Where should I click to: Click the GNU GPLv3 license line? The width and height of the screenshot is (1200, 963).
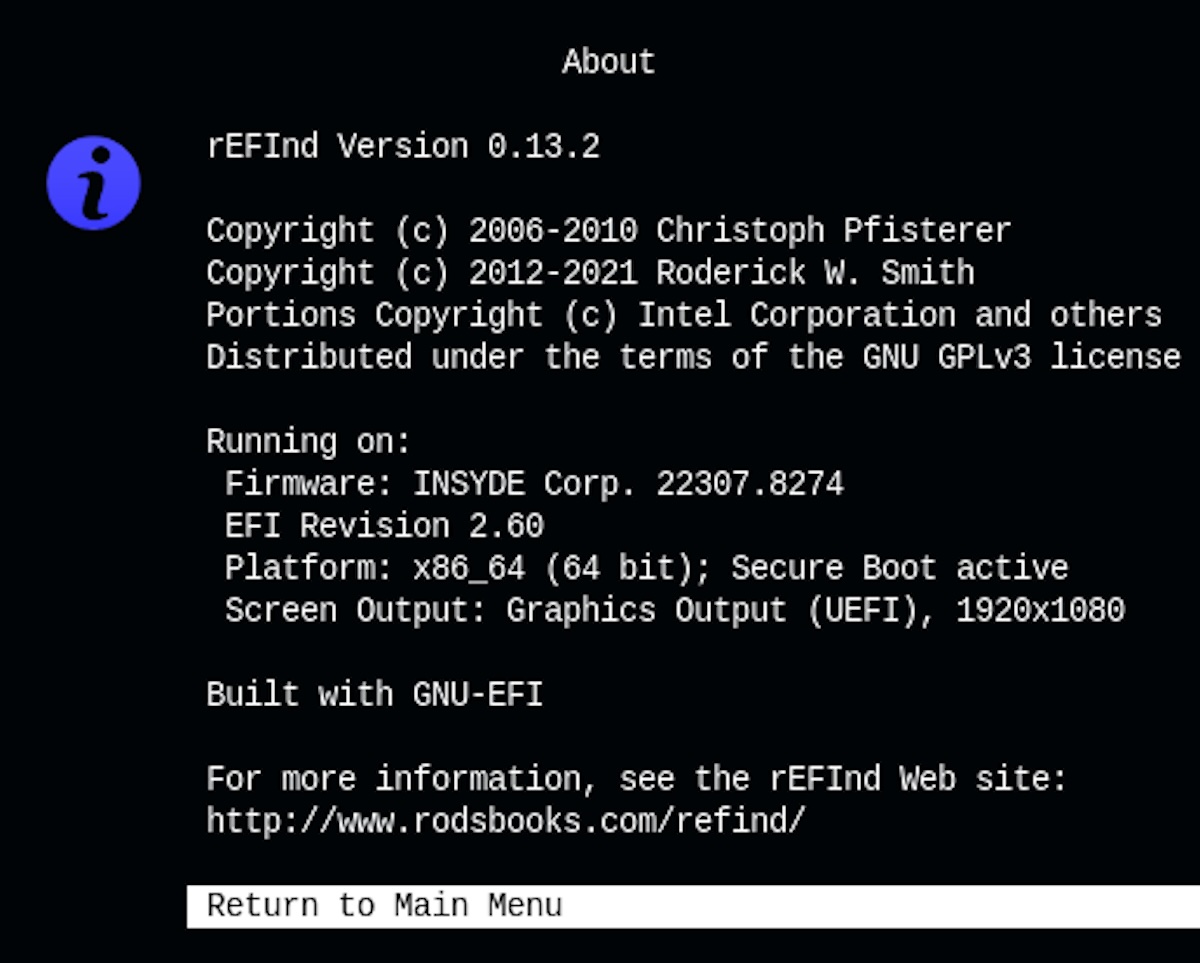pos(693,357)
